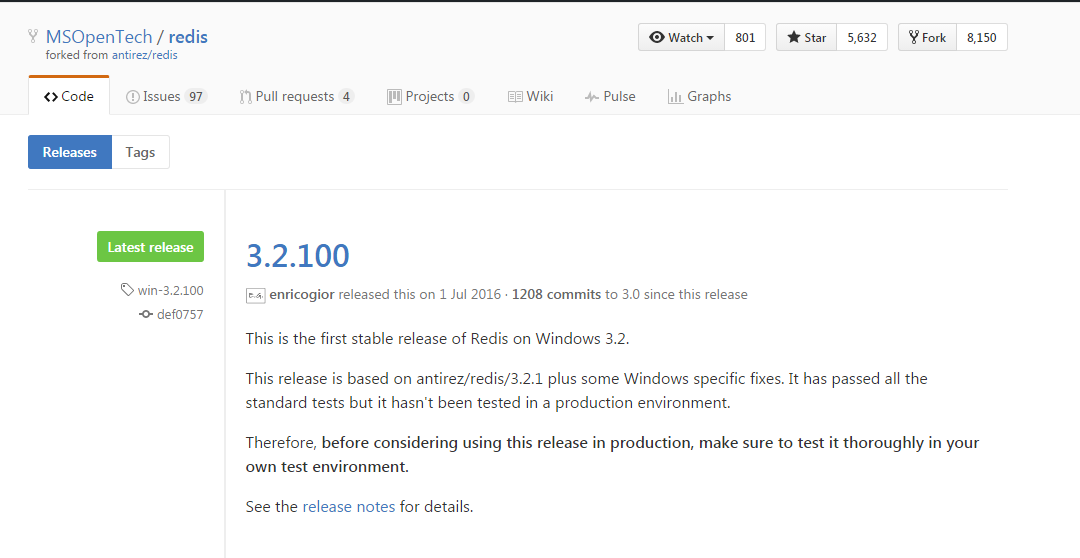Open the Wiki tab
Screen dimensions: 1080x558
[x=530, y=96]
